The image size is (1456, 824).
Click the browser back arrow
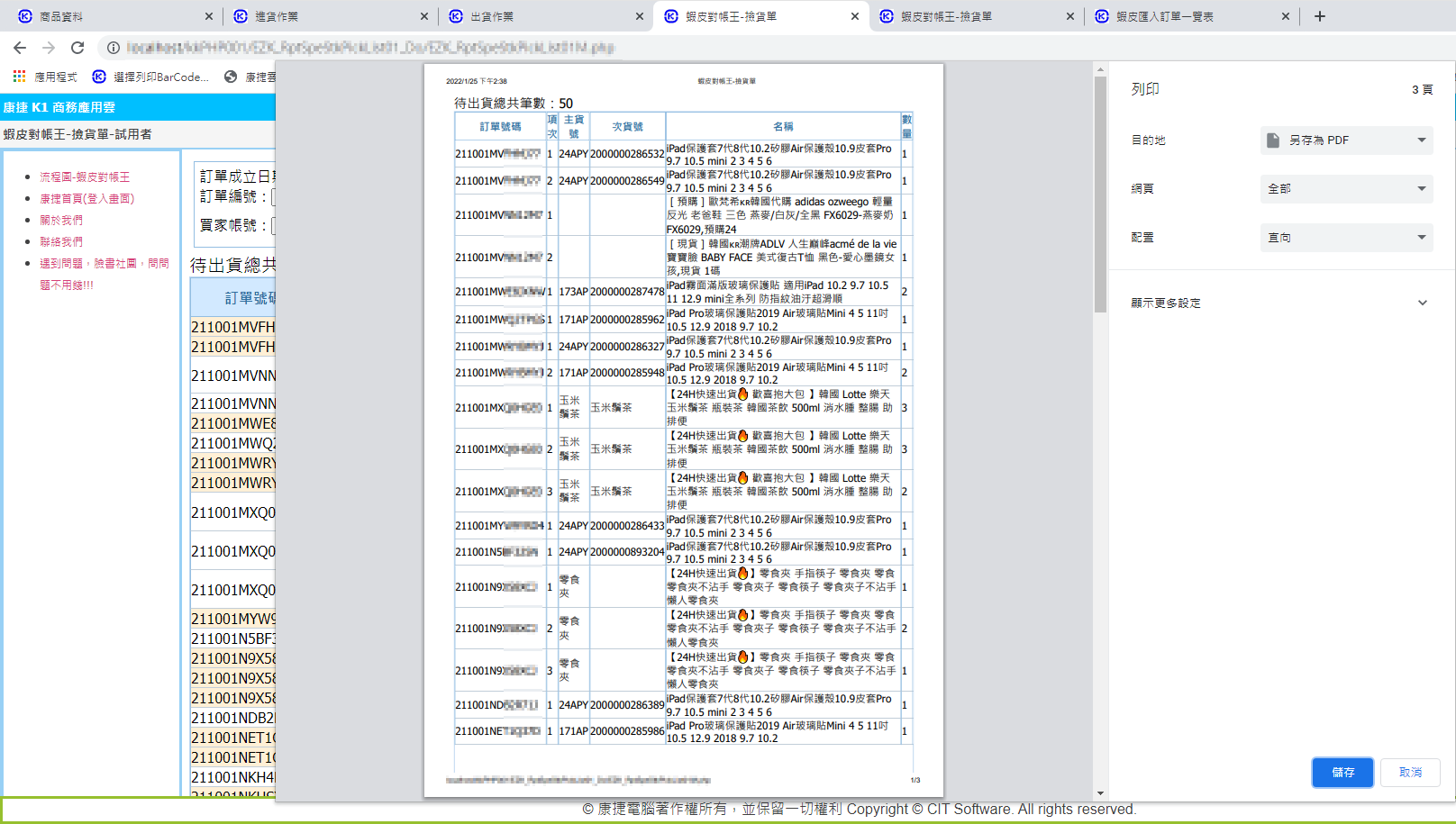tap(20, 48)
